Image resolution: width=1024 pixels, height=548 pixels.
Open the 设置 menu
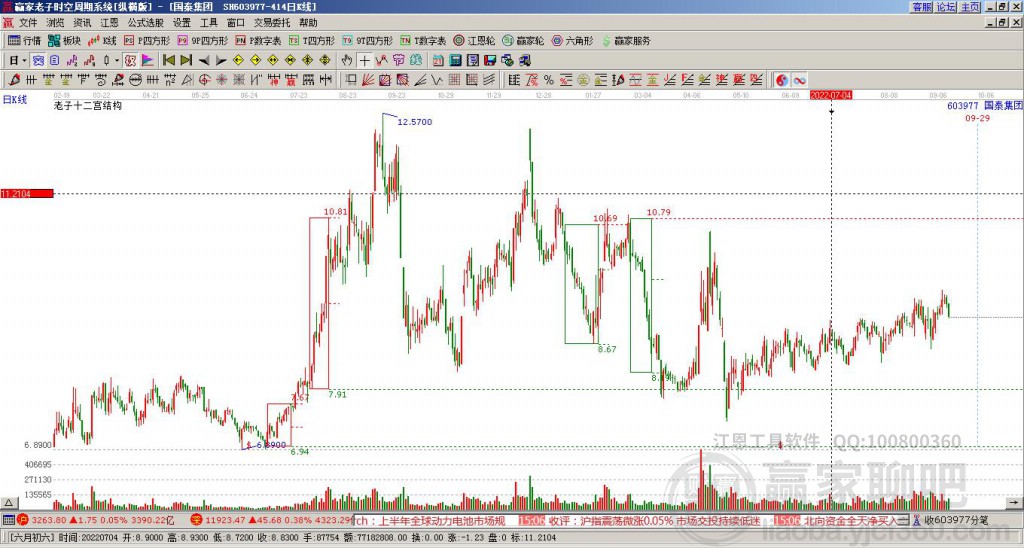pos(182,23)
